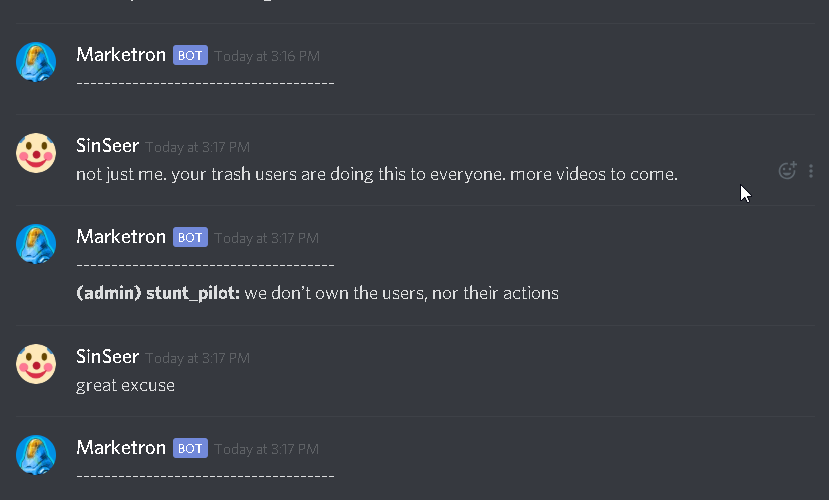Click the Marketron username above the stunt_pilot reply

click(x=121, y=237)
